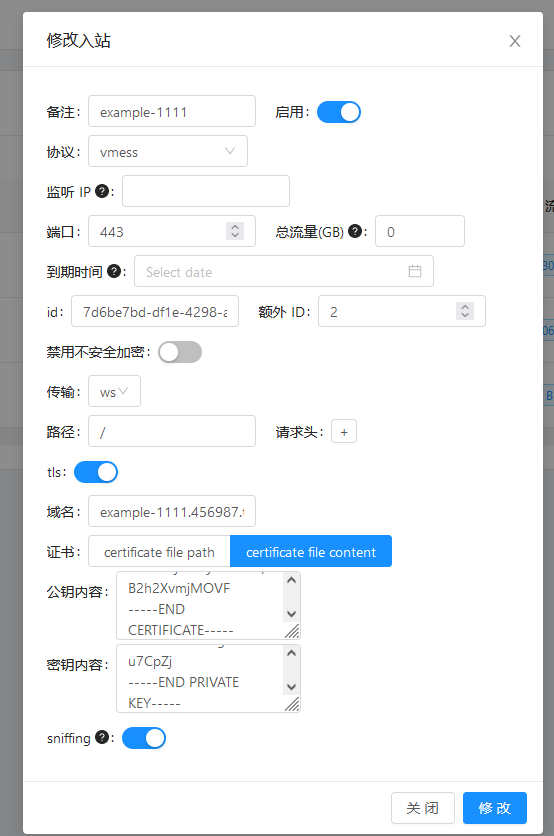Click the 额外 ID stepper arrows
This screenshot has width=554, height=836.
tap(465, 311)
